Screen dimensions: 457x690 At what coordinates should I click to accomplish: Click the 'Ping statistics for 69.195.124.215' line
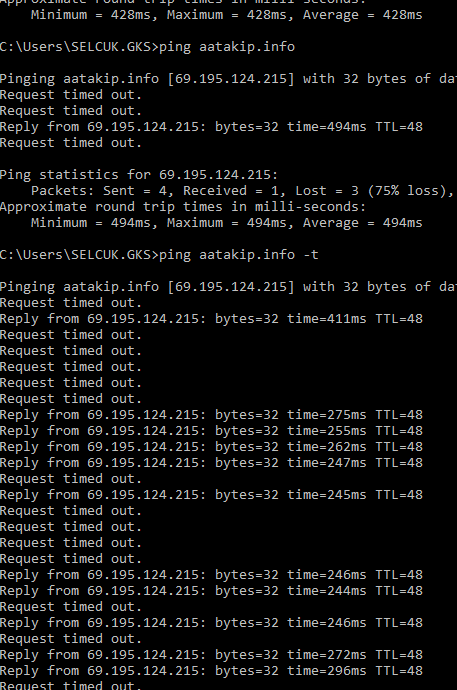pyautogui.click(x=139, y=175)
